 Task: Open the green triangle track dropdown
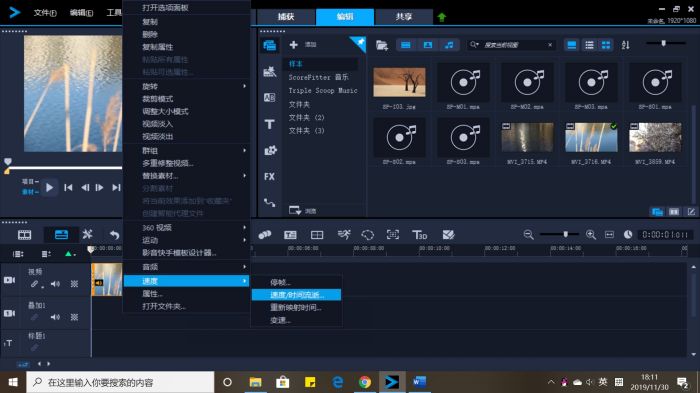tap(70, 254)
